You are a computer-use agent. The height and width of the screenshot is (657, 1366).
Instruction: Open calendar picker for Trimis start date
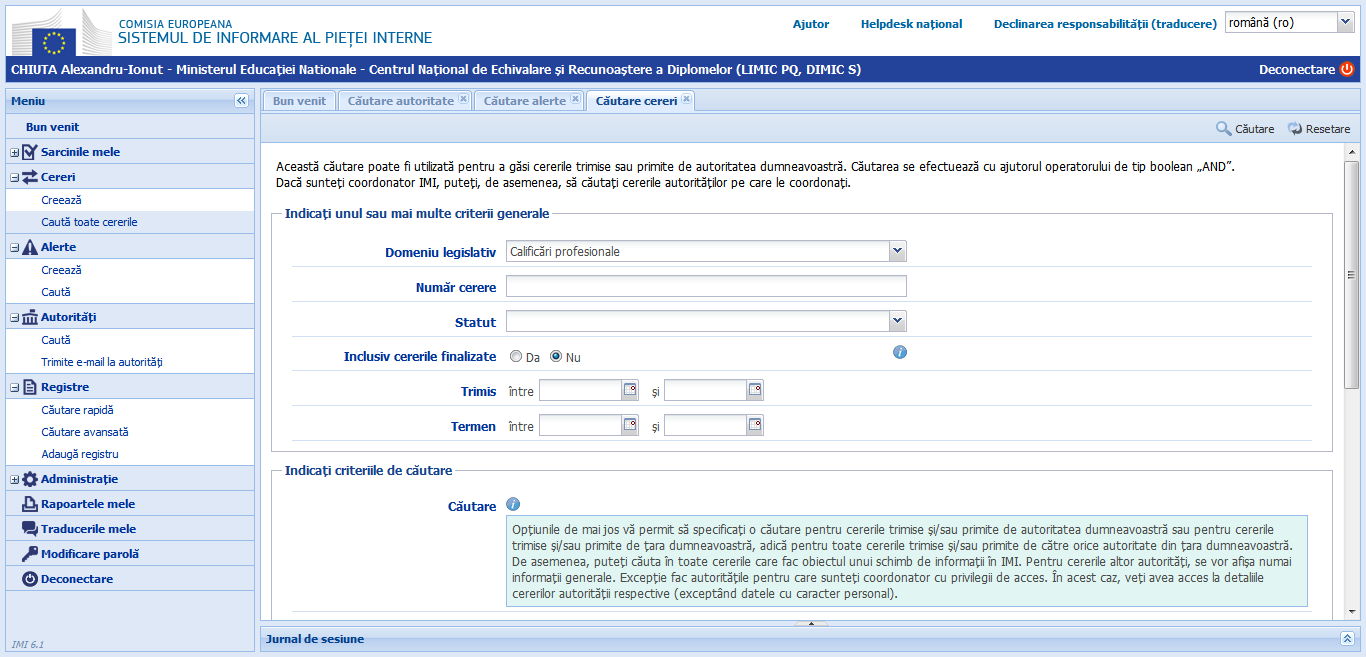coord(629,390)
